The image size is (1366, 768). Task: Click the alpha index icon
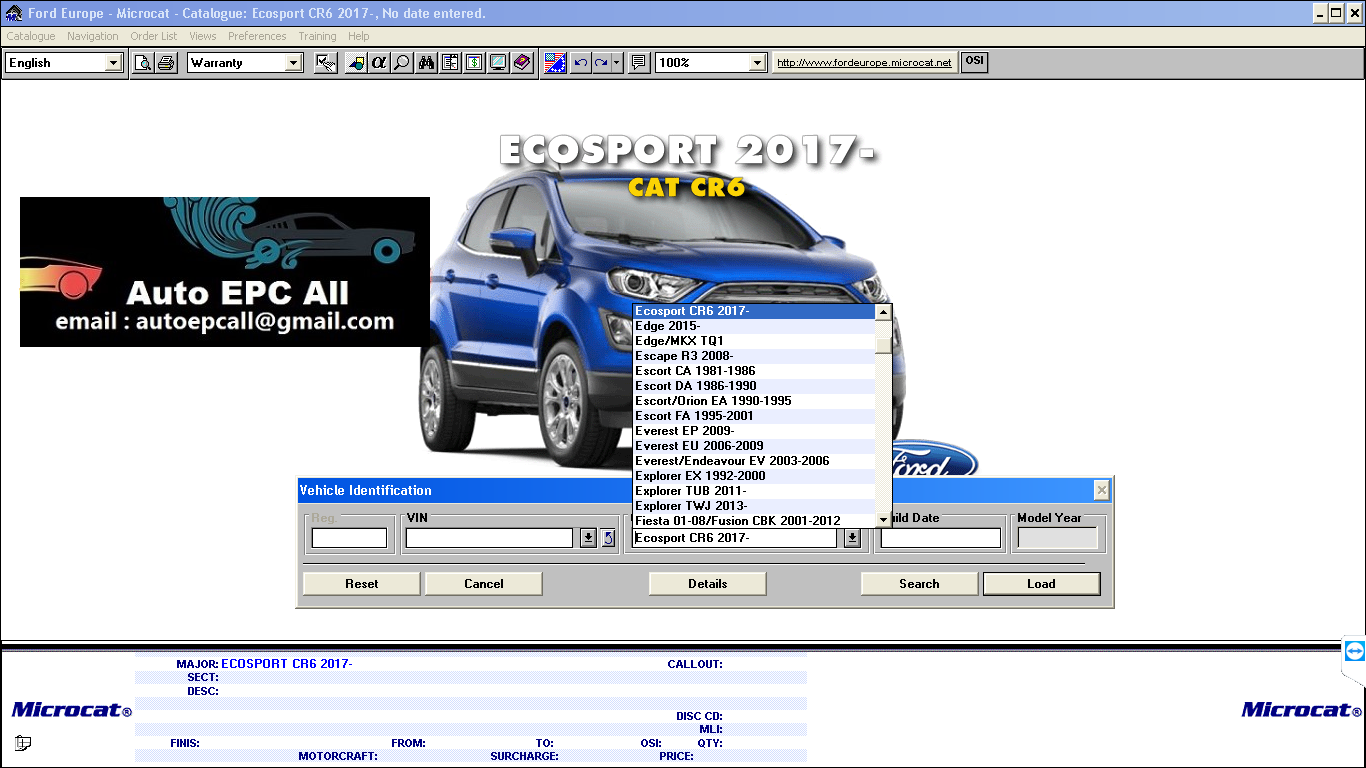click(x=378, y=62)
